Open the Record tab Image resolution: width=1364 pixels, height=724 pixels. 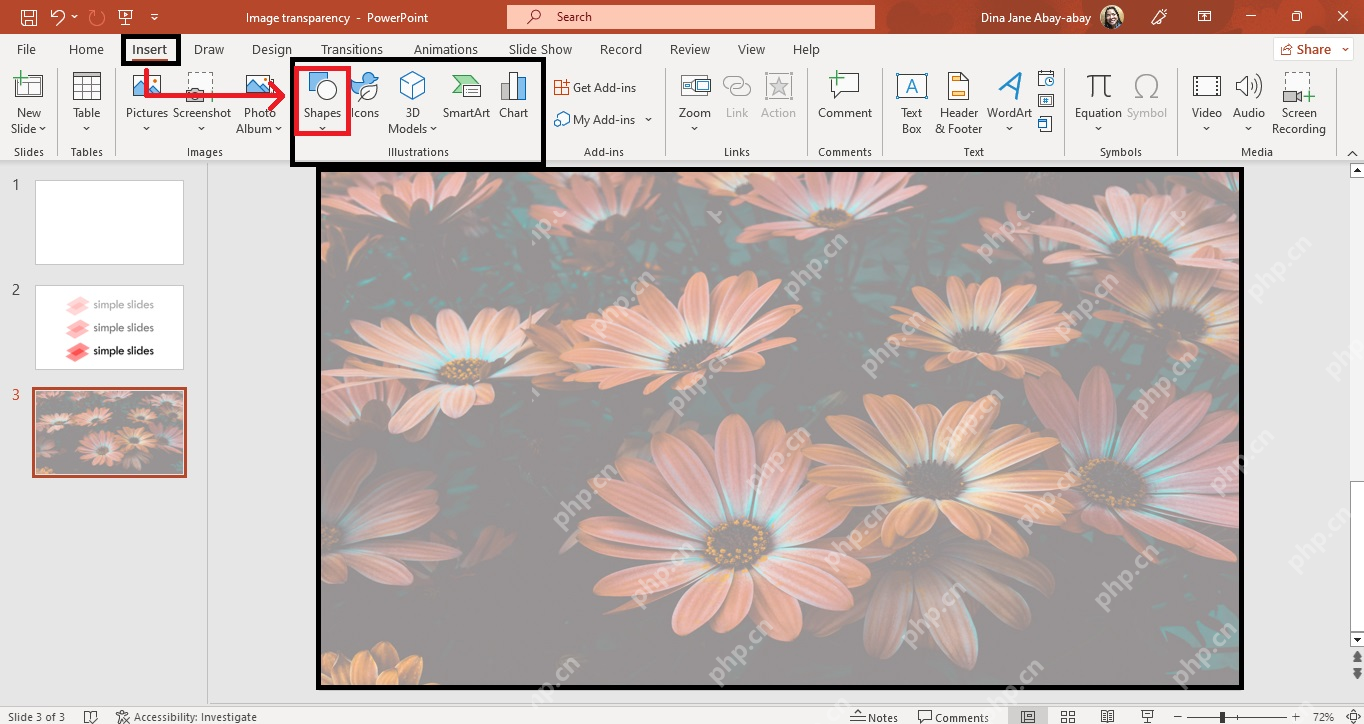click(621, 49)
